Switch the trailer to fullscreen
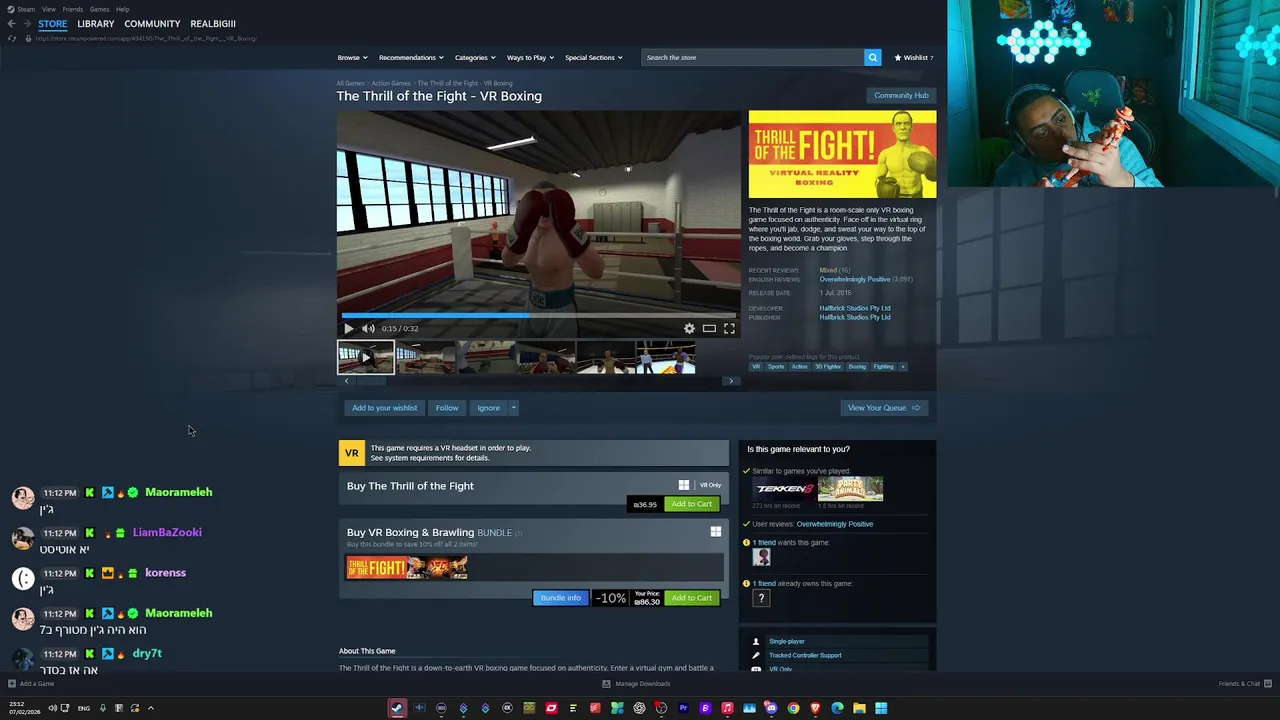The height and width of the screenshot is (720, 1280). 729,328
